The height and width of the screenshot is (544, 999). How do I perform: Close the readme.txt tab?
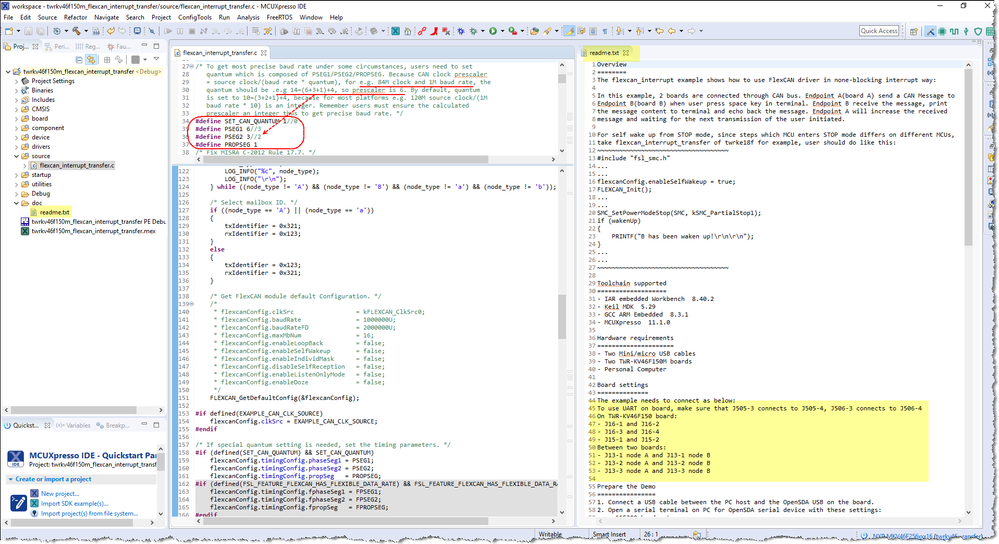626,53
